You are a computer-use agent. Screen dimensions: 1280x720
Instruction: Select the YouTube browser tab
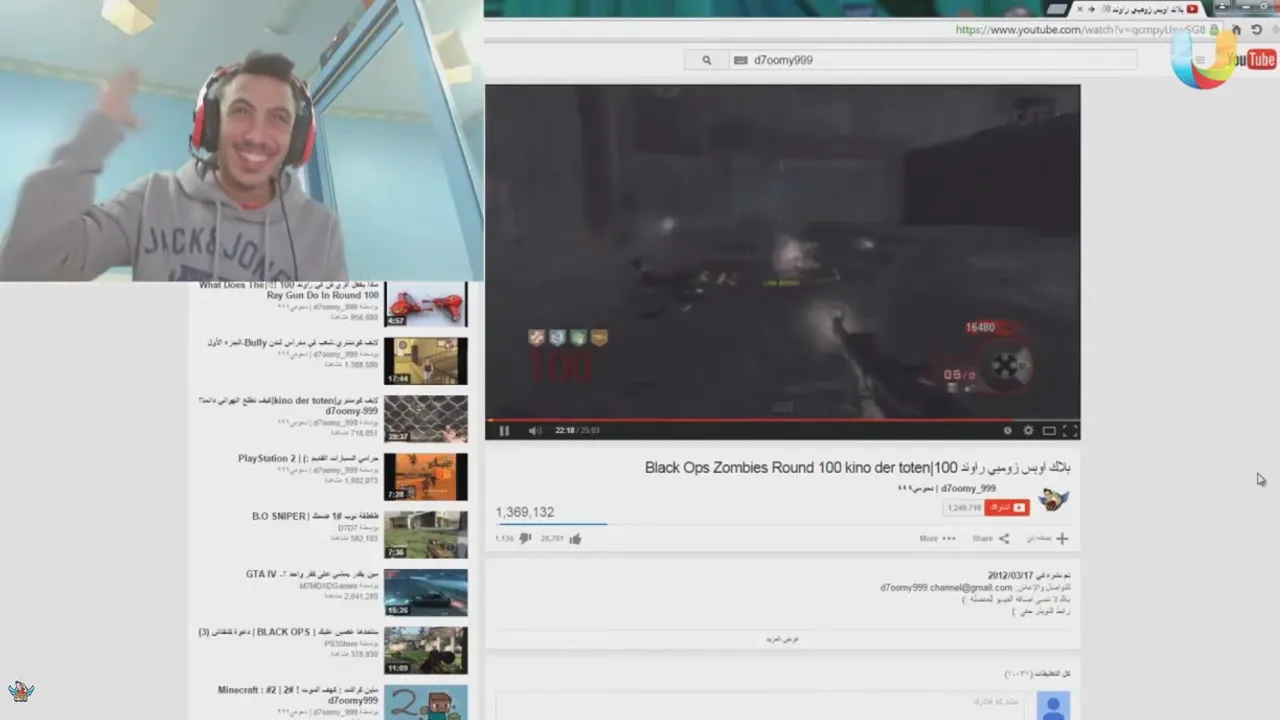1140,9
